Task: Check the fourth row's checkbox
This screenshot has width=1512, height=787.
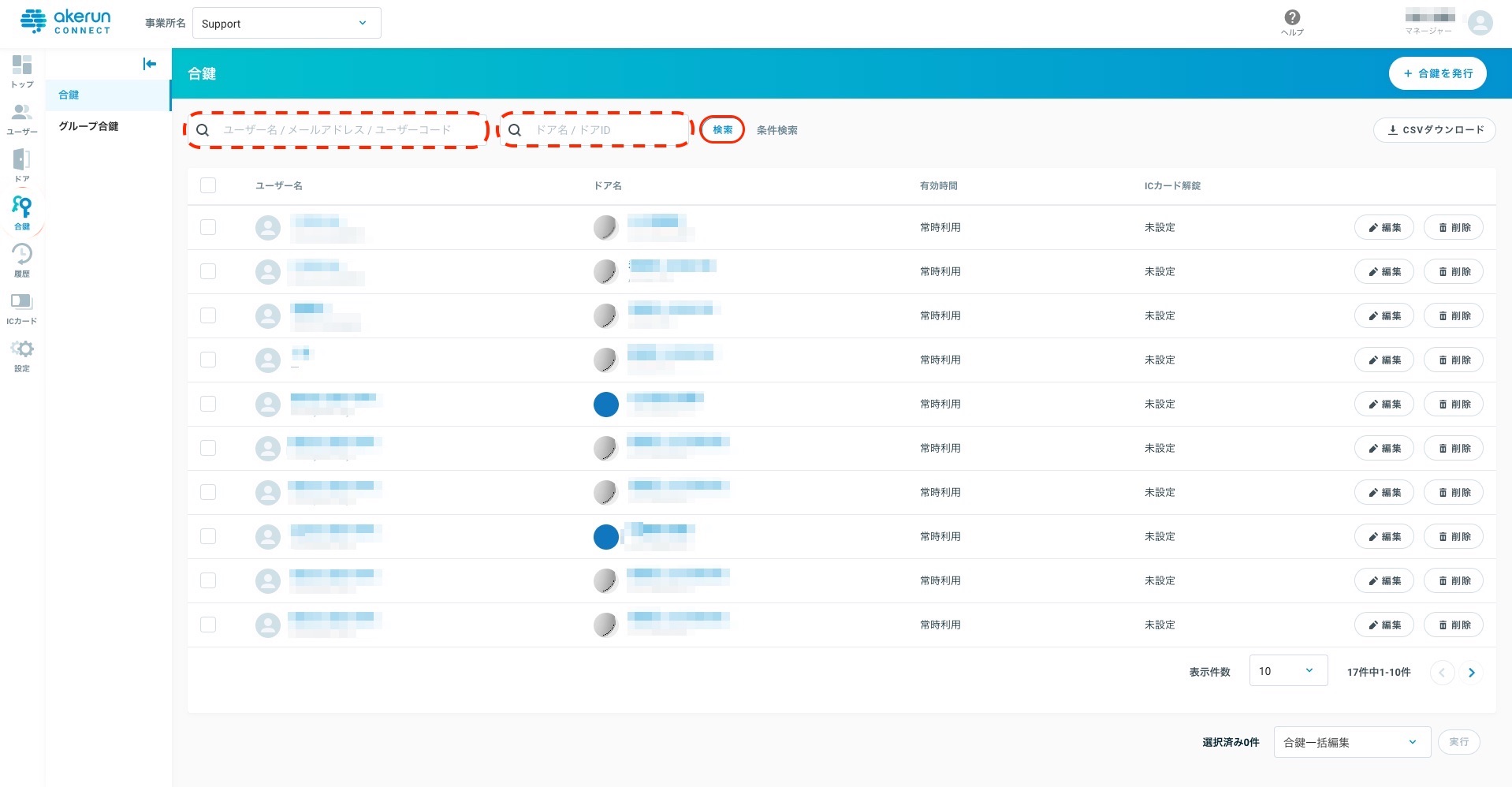Action: click(x=208, y=360)
